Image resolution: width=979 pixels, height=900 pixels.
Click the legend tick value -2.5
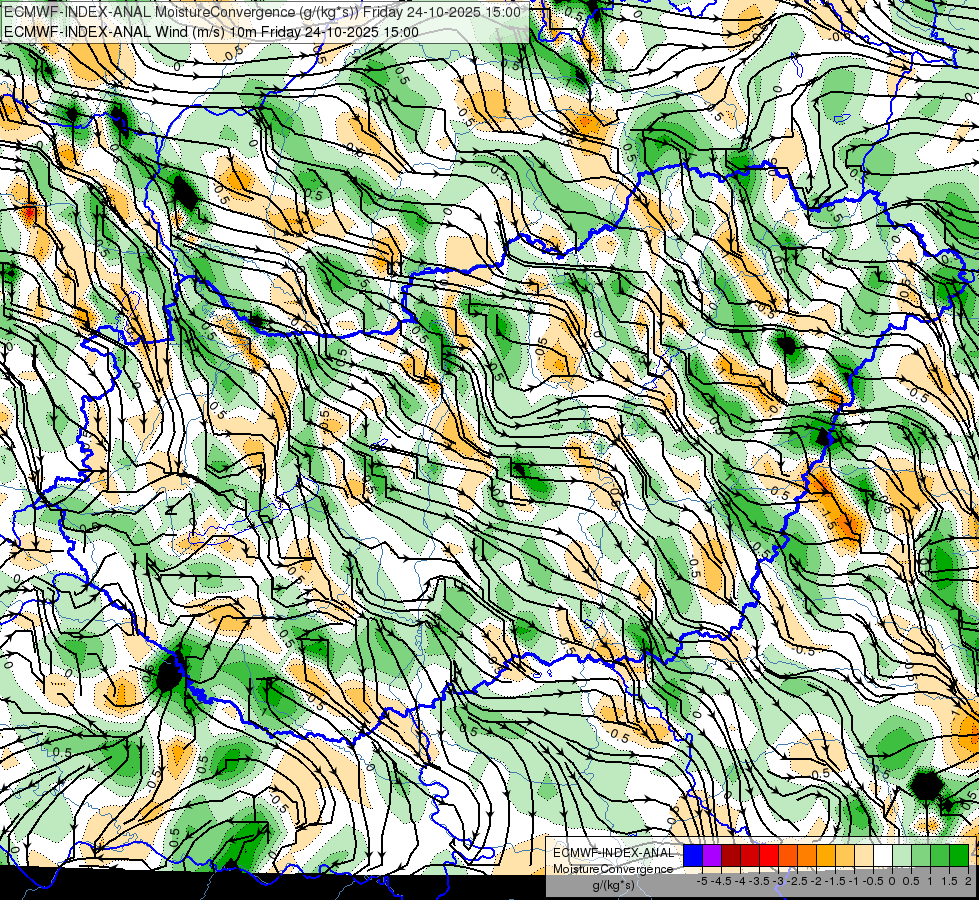(x=797, y=881)
